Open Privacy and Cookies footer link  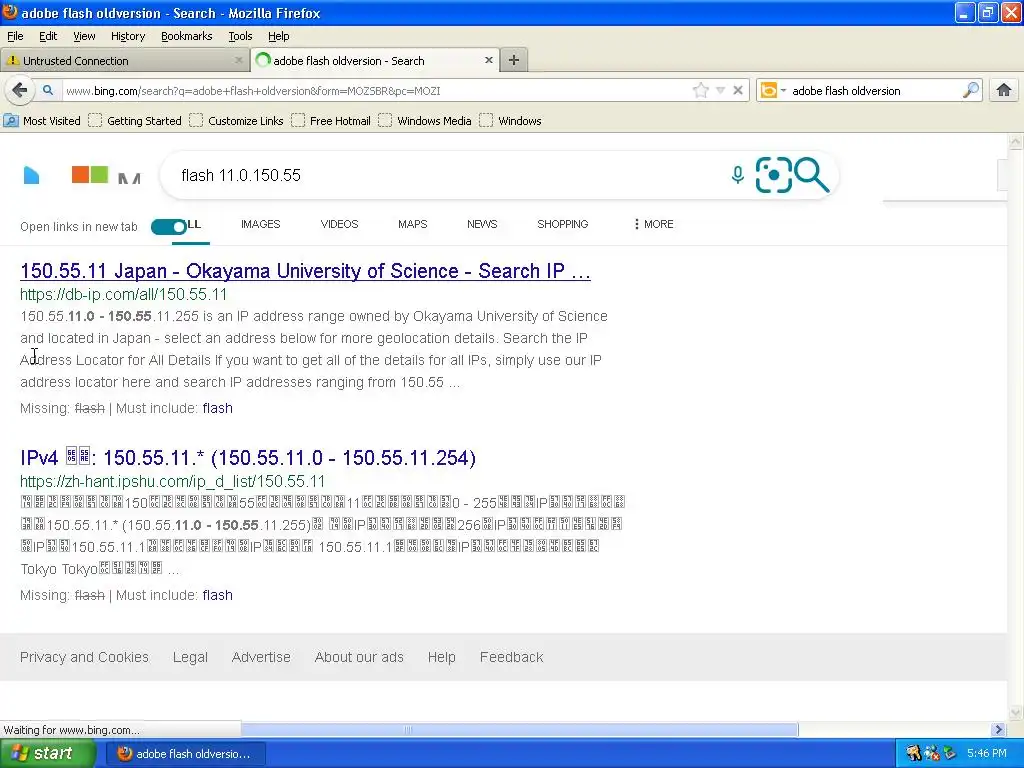(x=84, y=657)
